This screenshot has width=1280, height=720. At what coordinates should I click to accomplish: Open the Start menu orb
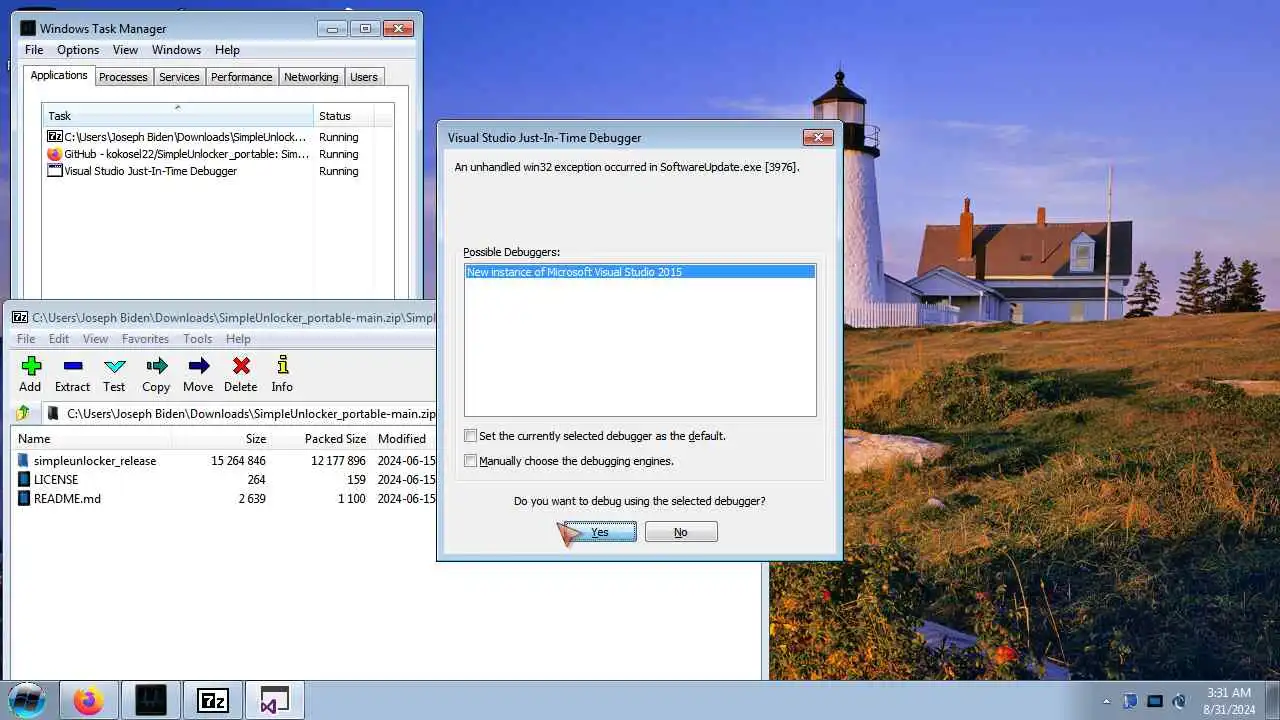click(27, 700)
